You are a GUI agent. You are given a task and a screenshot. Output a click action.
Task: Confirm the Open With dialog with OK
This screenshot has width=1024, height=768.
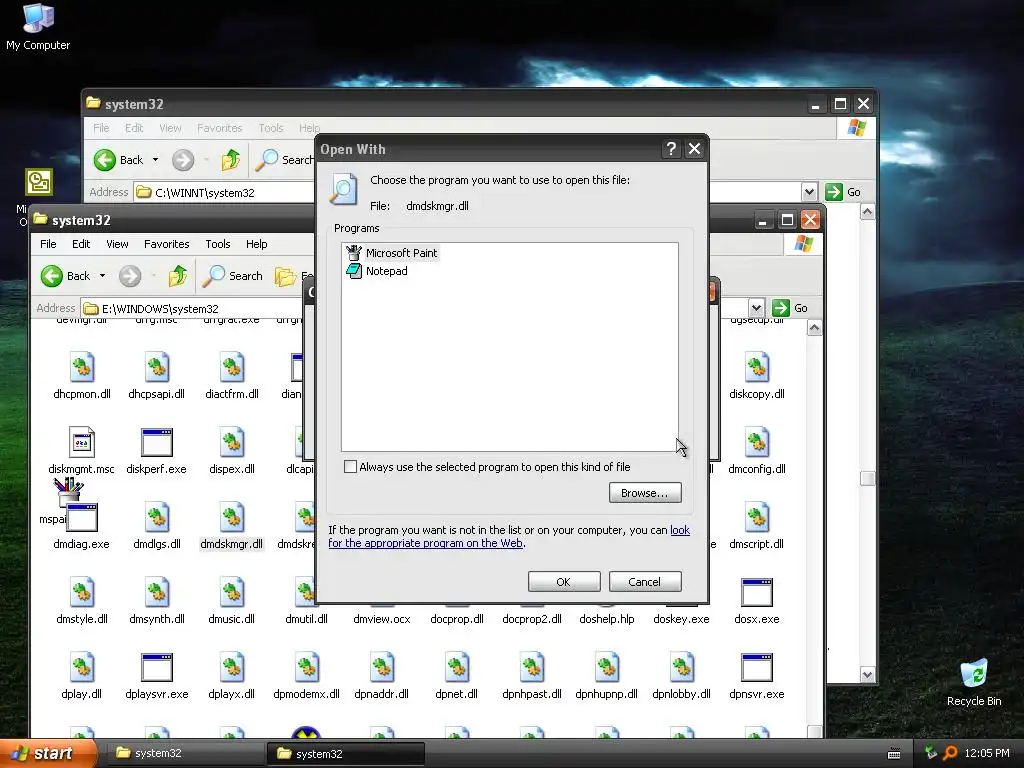coord(564,581)
